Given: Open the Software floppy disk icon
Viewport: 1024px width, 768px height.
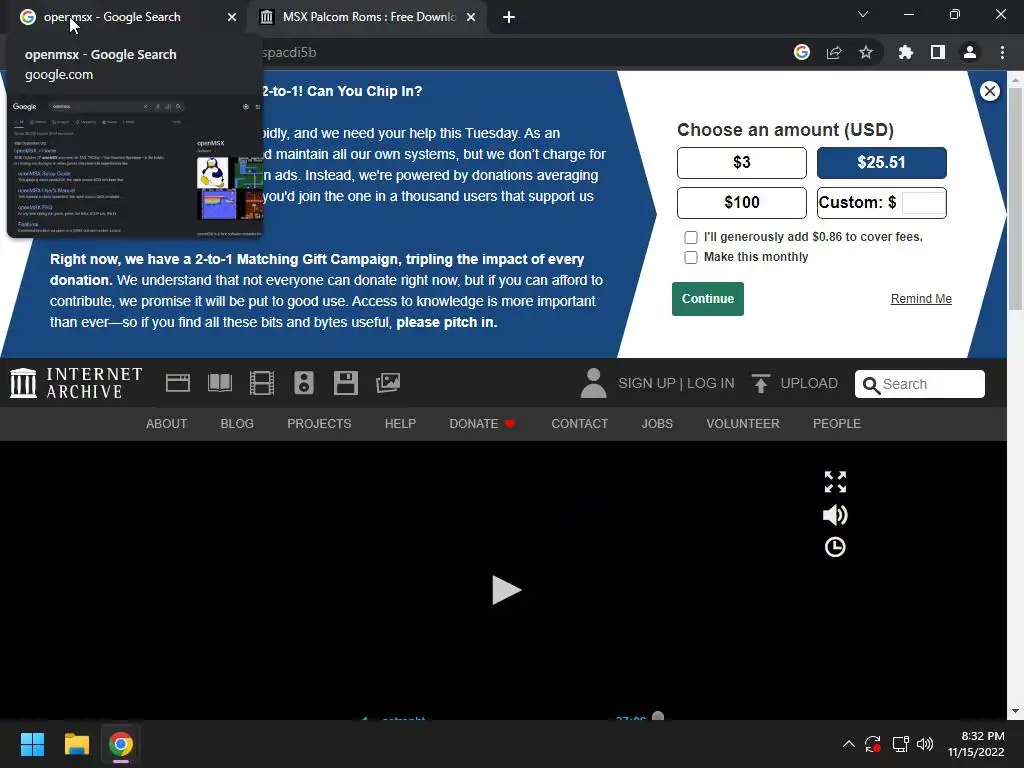Looking at the screenshot, I should pyautogui.click(x=345, y=383).
